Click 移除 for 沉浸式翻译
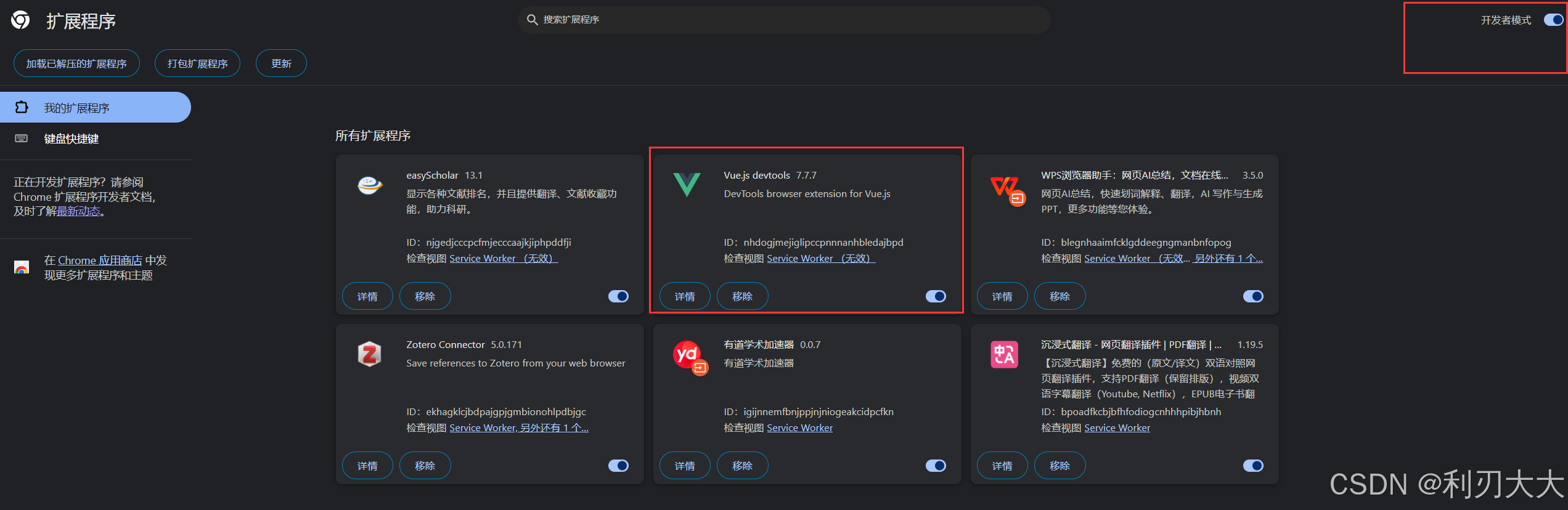 pos(1060,466)
